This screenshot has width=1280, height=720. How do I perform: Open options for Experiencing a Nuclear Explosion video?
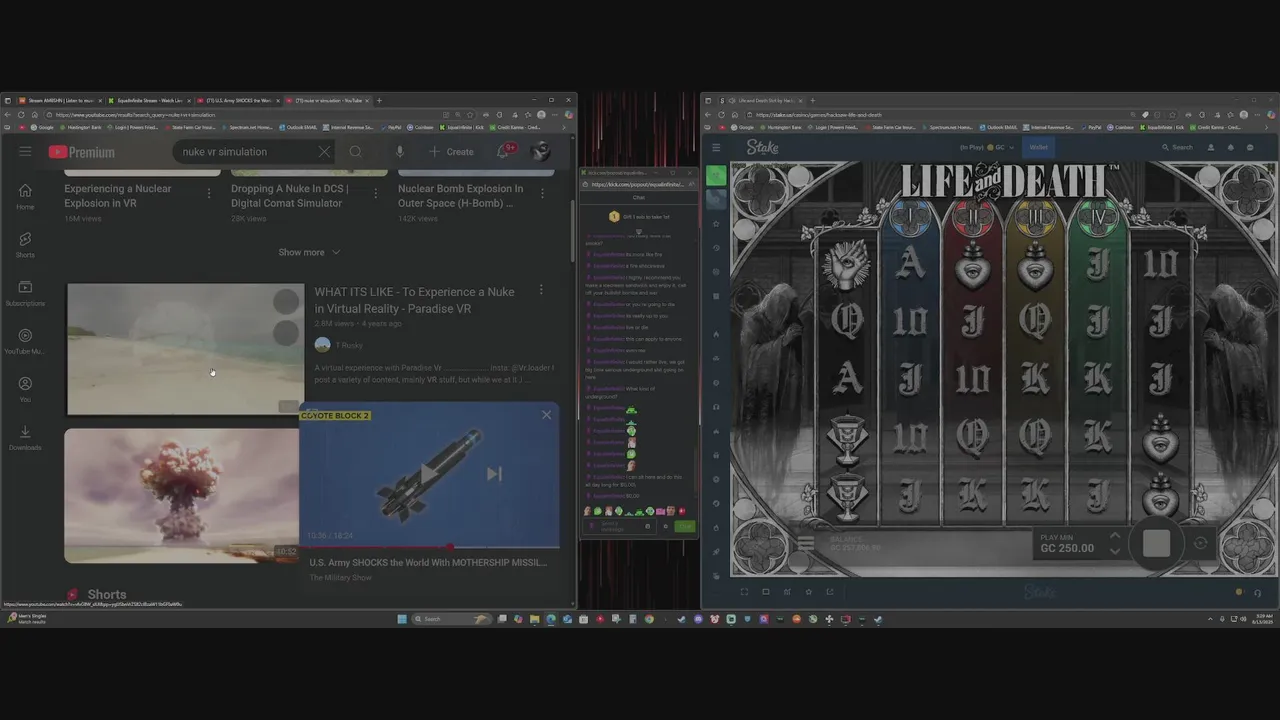[x=209, y=193]
